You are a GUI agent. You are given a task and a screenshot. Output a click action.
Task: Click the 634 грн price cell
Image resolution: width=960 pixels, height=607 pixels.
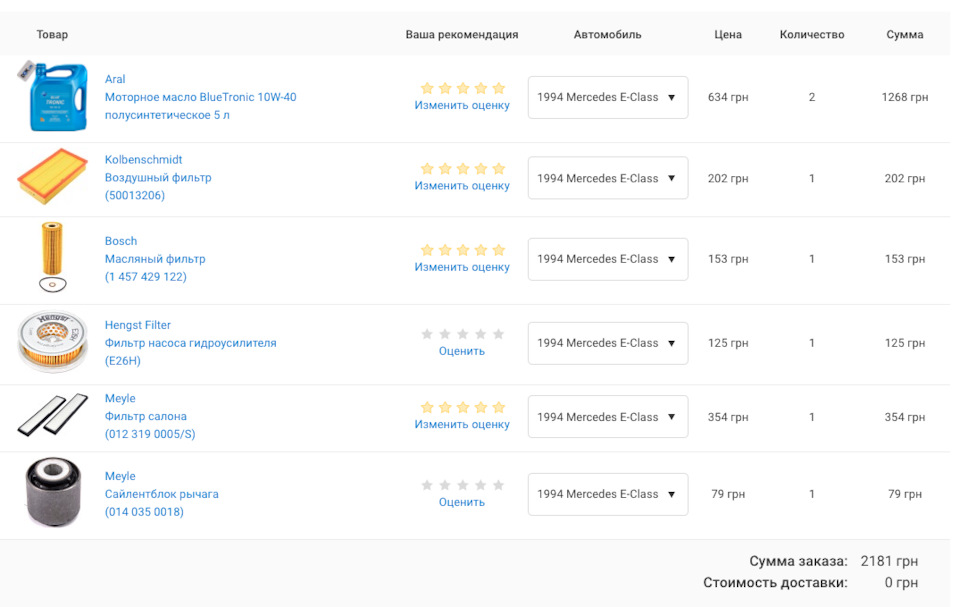click(728, 97)
